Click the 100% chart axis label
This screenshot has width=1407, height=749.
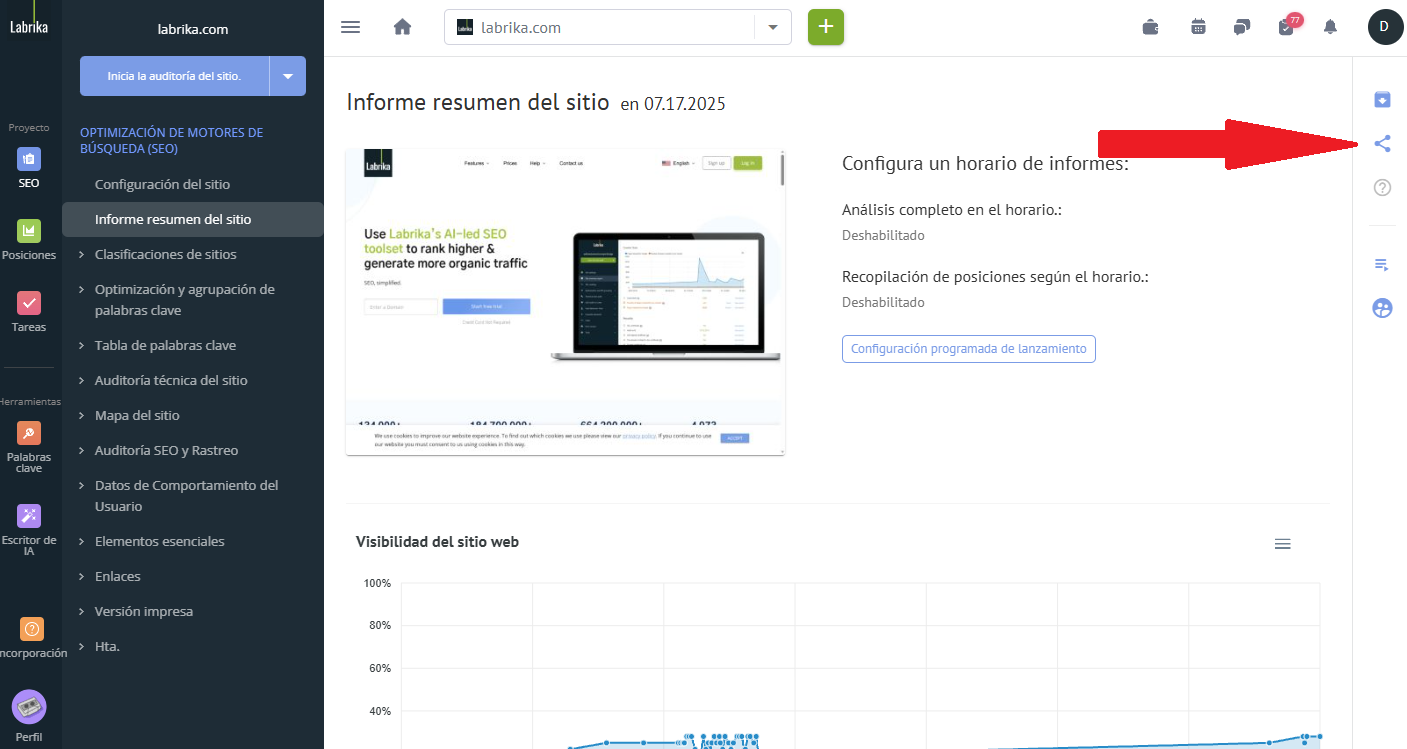pyautogui.click(x=376, y=583)
